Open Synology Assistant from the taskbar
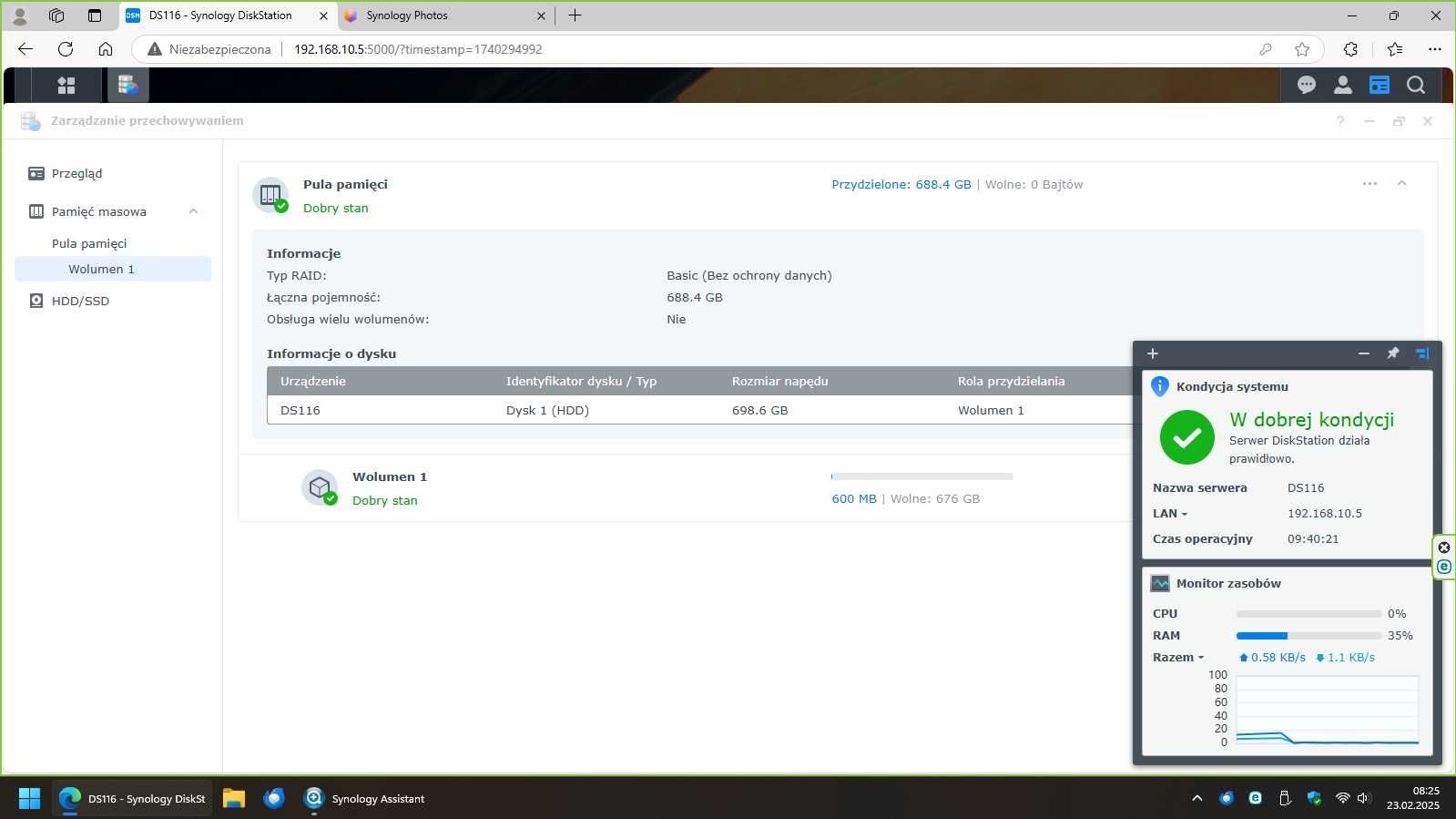This screenshot has width=1456, height=819. (364, 799)
